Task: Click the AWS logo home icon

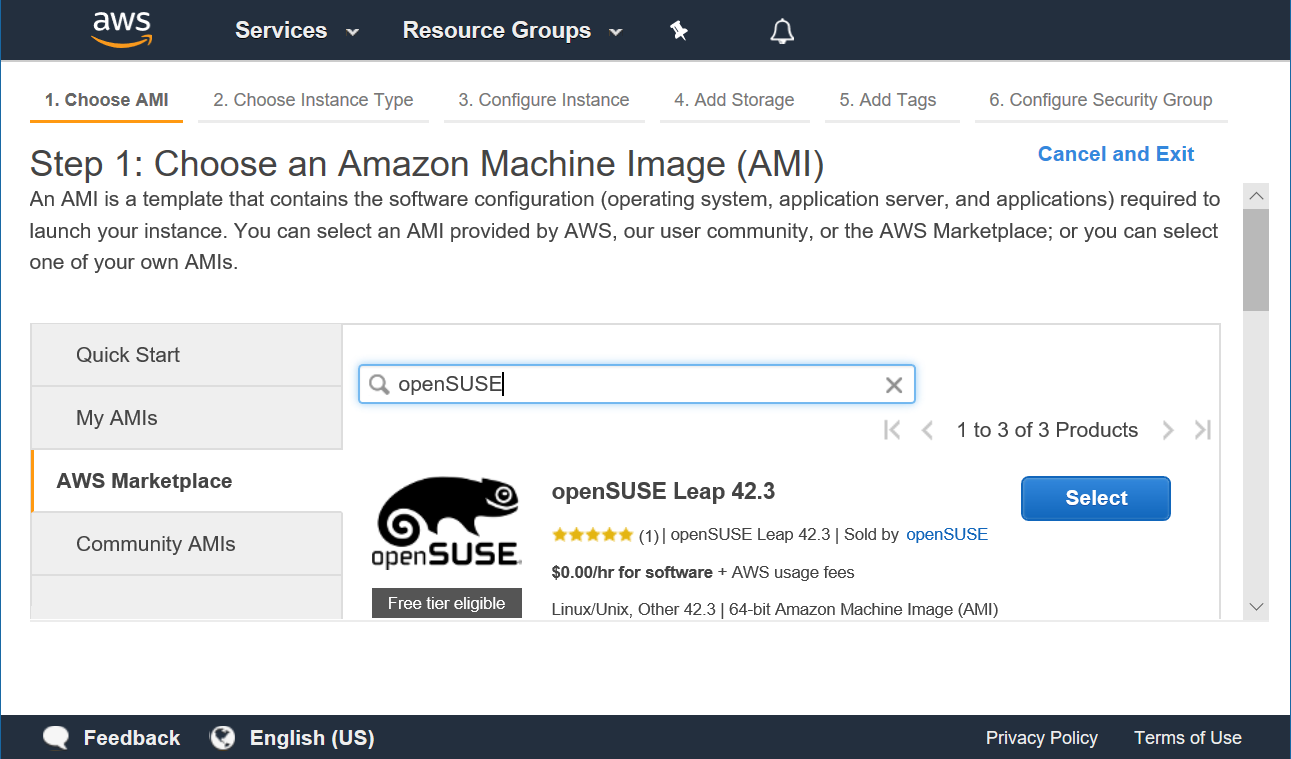Action: point(121,29)
